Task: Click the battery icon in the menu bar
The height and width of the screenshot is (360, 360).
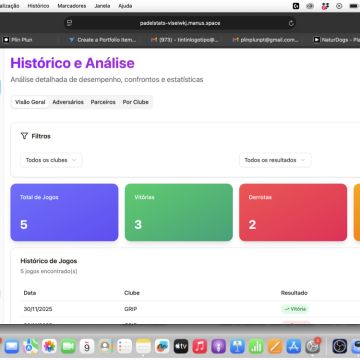Action: (354, 6)
